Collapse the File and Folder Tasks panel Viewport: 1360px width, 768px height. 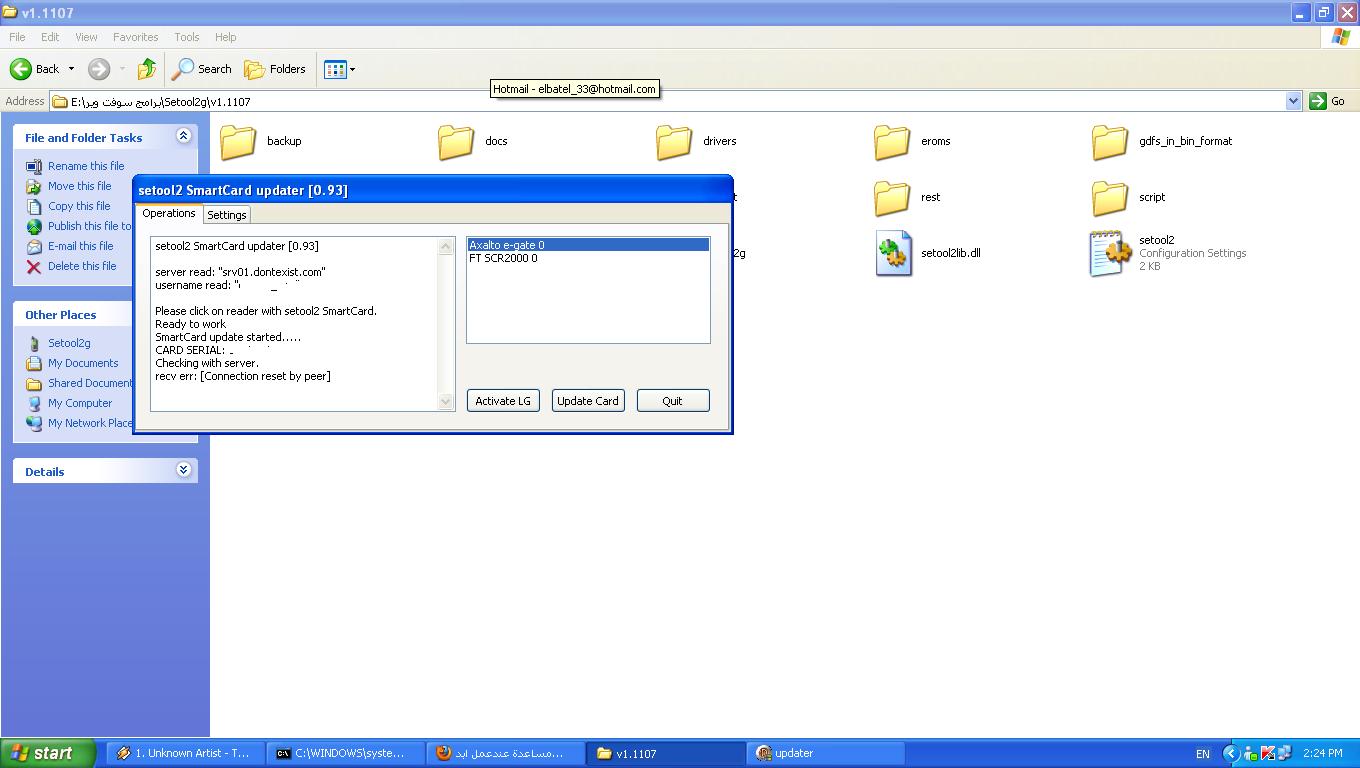[x=183, y=136]
